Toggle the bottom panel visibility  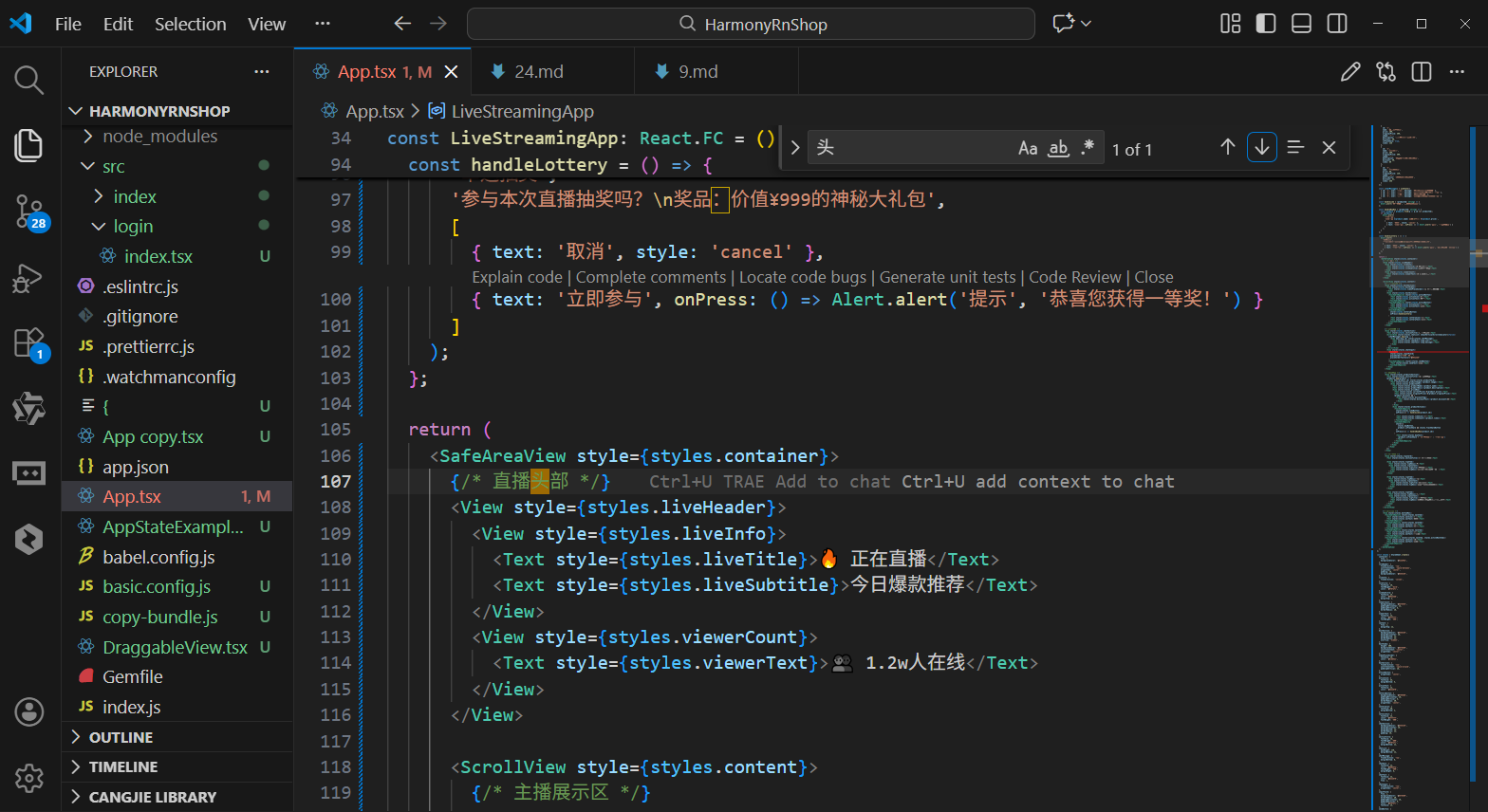(1302, 24)
